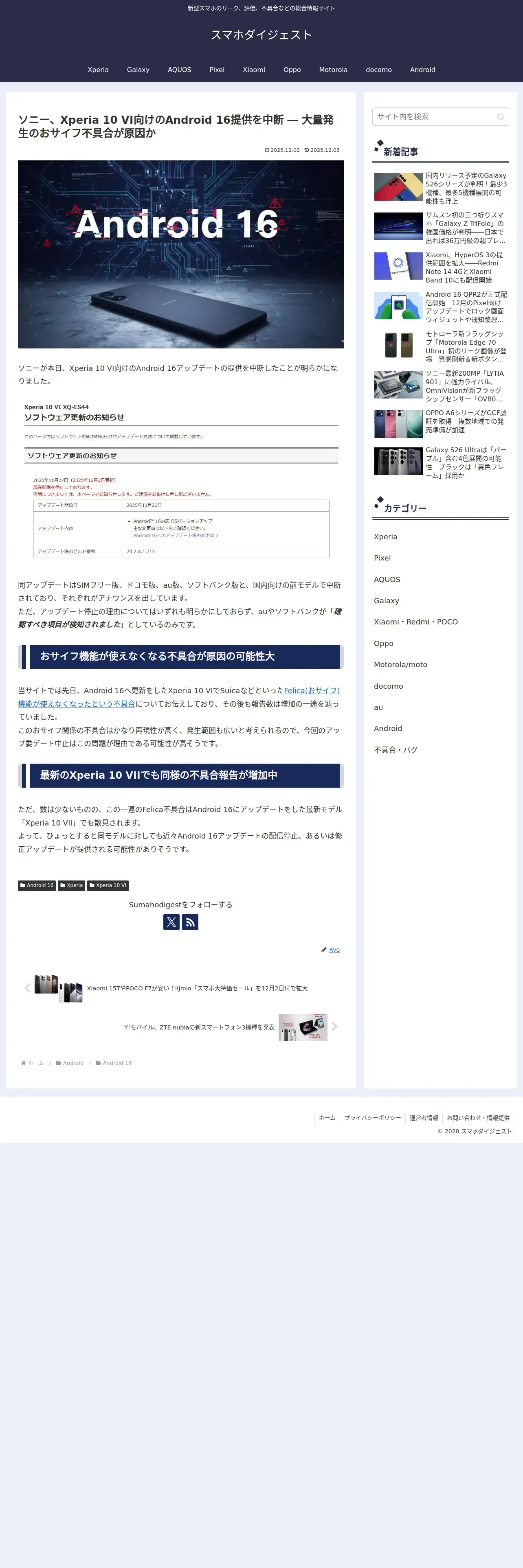The image size is (523, 1568).
Task: Open author Ryo's profile link
Action: coord(334,950)
